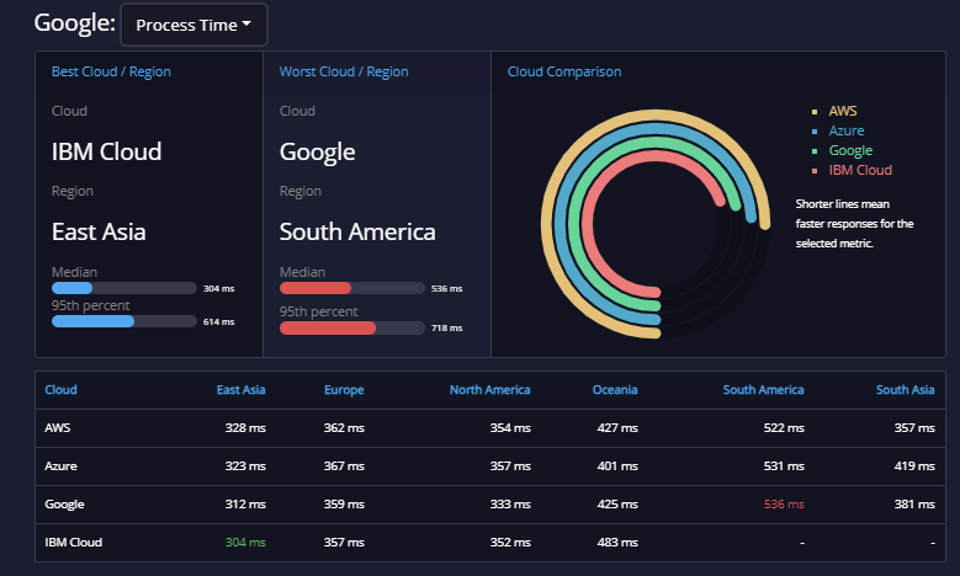Image resolution: width=960 pixels, height=576 pixels.
Task: Click the AWS 354 ms North America cell
Action: click(510, 428)
